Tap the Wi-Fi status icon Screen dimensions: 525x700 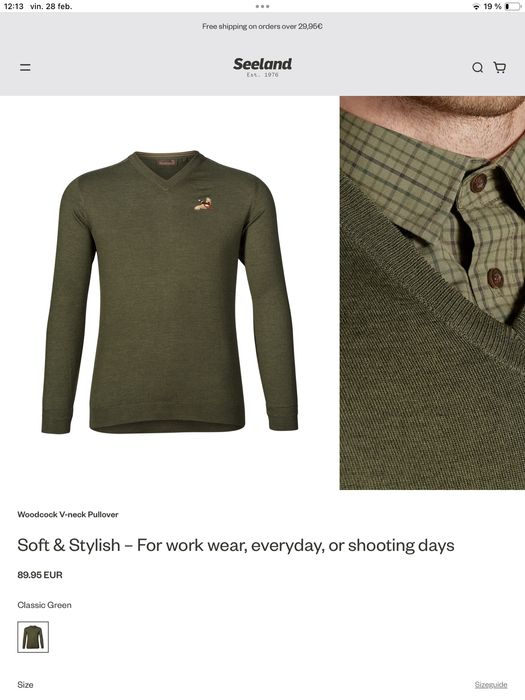click(476, 6)
